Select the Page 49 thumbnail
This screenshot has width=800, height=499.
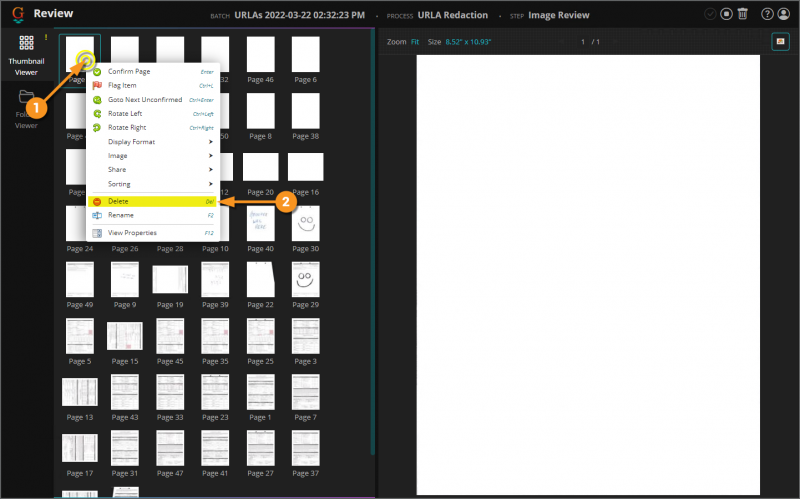click(x=80, y=279)
